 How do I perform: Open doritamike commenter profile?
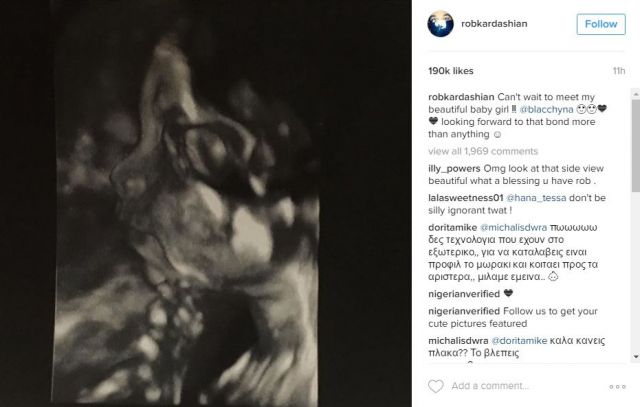453,227
